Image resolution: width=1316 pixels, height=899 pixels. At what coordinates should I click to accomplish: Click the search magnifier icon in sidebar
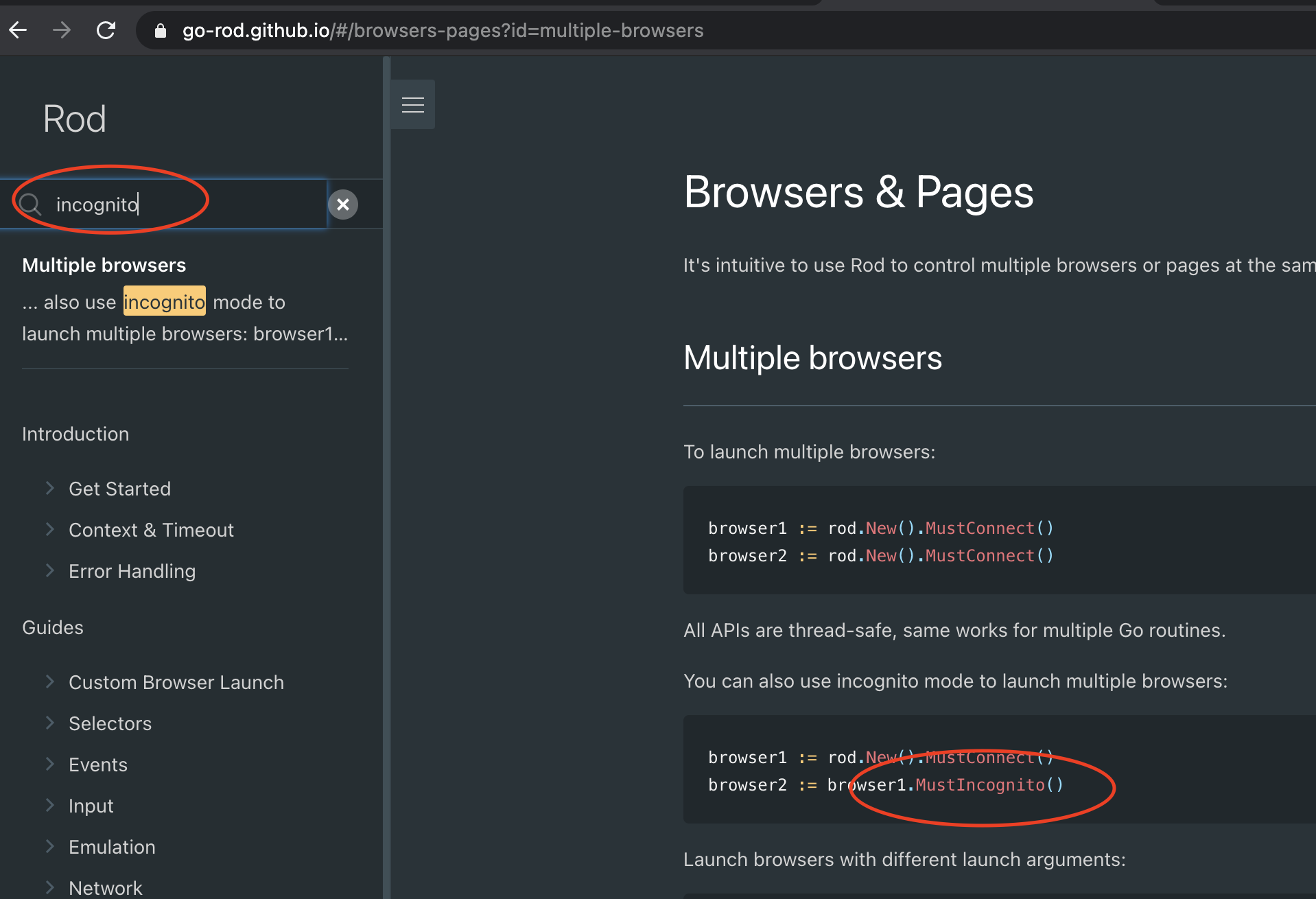(x=30, y=204)
